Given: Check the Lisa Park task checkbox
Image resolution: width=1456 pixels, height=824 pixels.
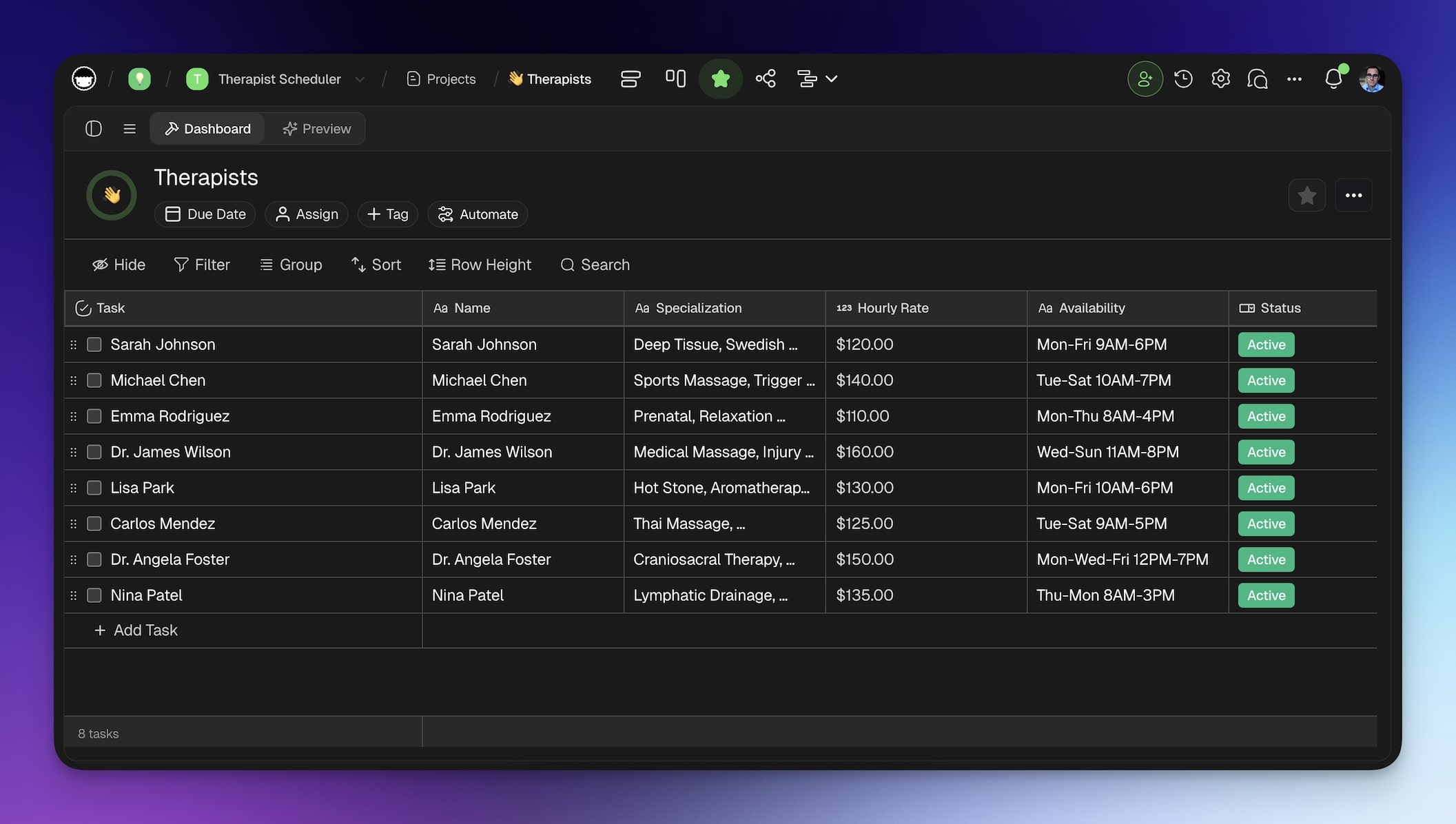Looking at the screenshot, I should click(94, 488).
